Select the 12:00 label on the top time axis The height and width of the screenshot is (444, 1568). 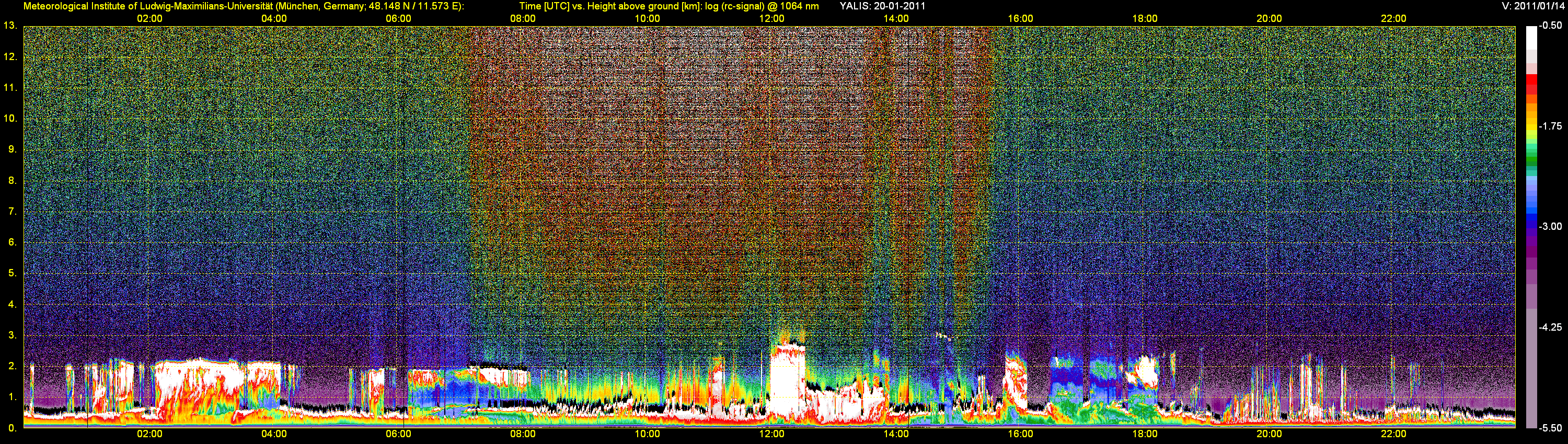coord(772,18)
